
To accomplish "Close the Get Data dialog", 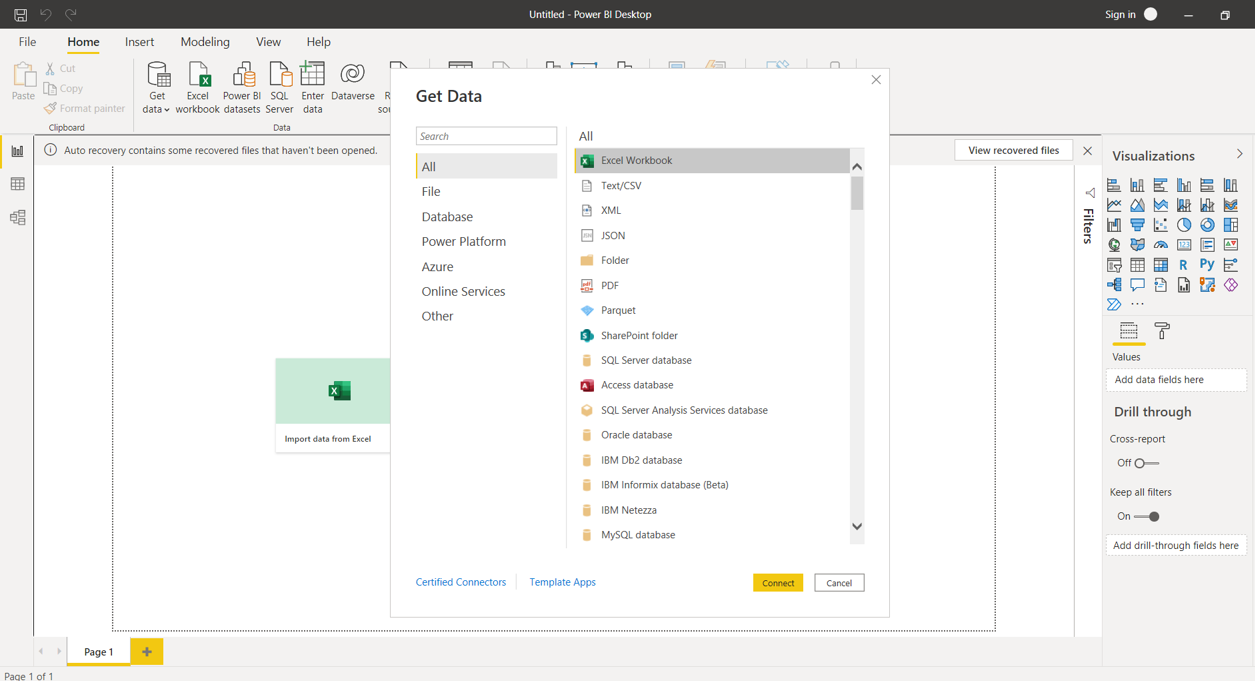I will [x=876, y=80].
